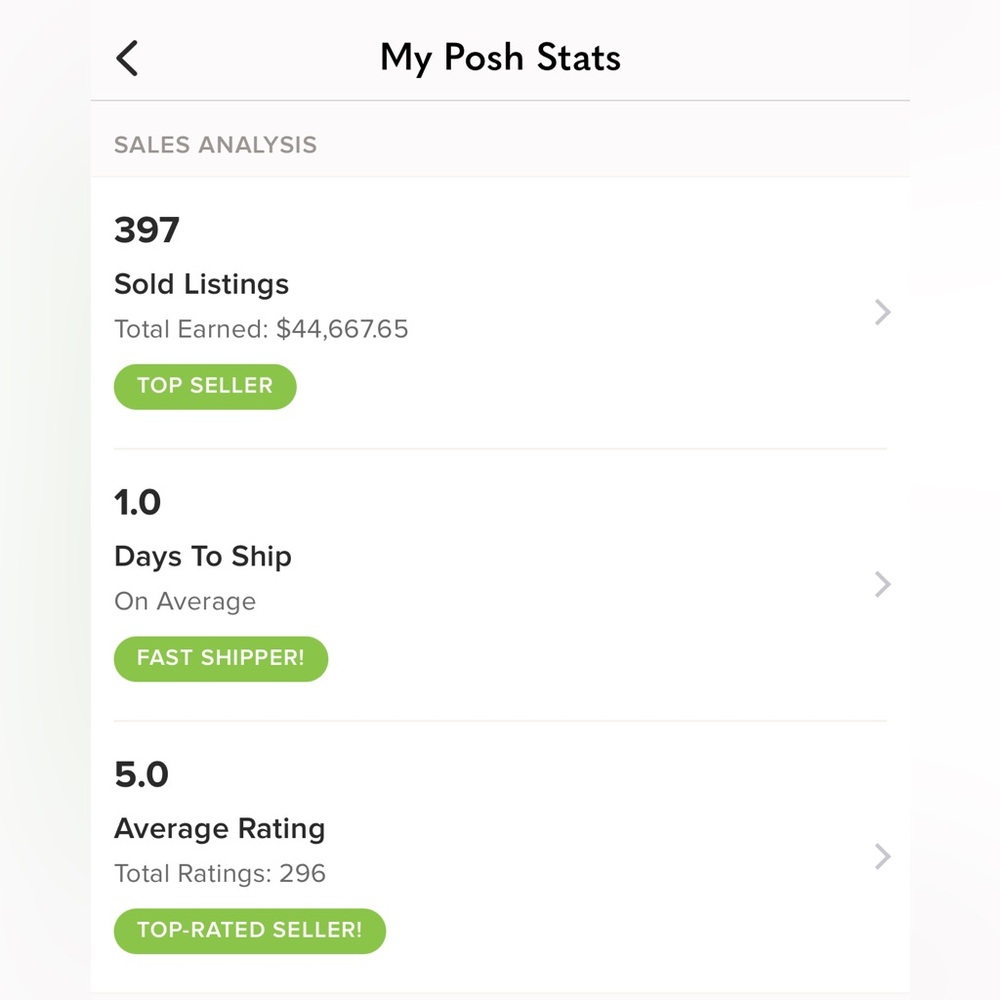Open Sold Listings details via its chevron
Image resolution: width=1000 pixels, height=1000 pixels.
click(881, 313)
